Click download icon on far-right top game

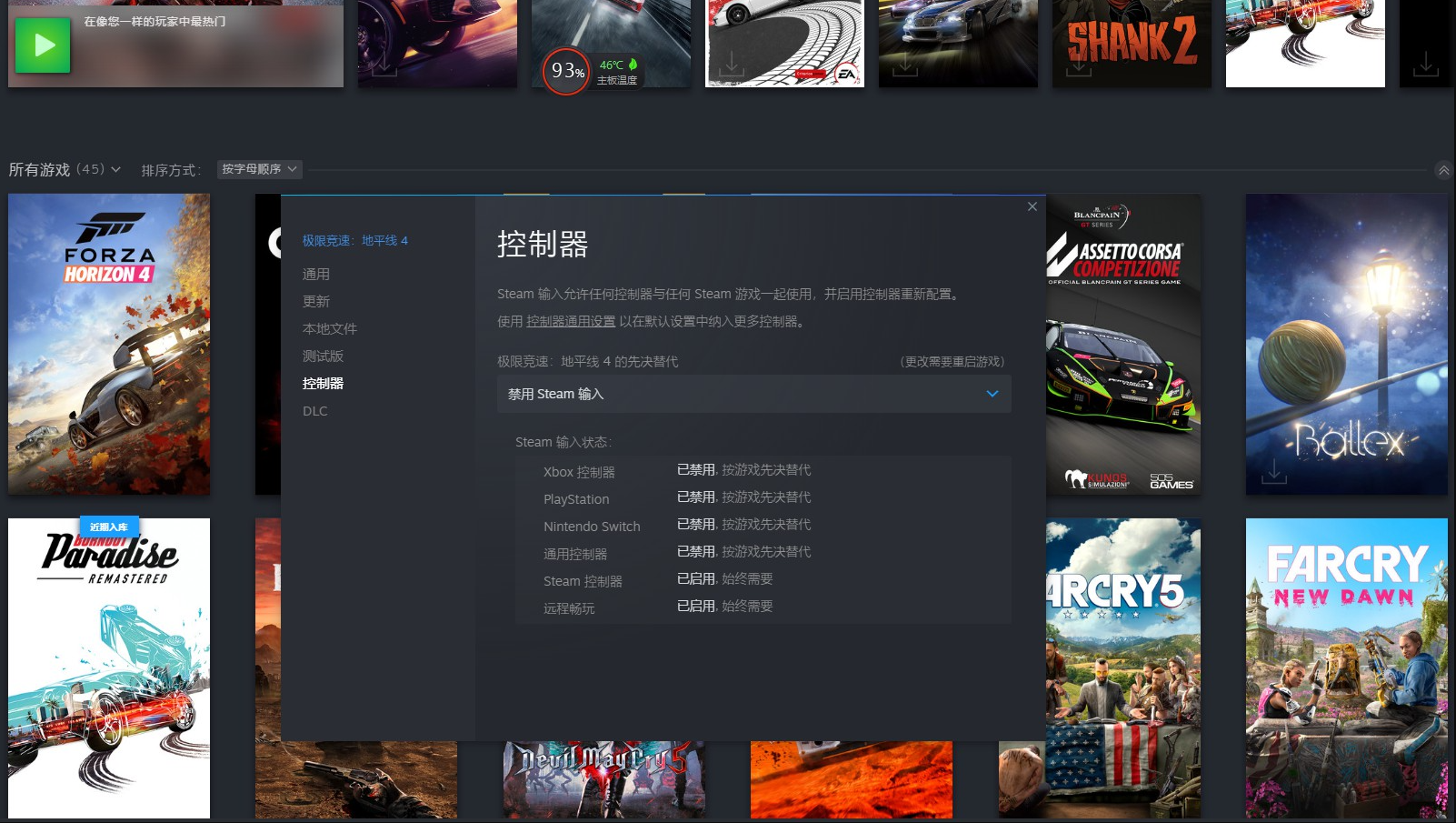click(x=1425, y=64)
